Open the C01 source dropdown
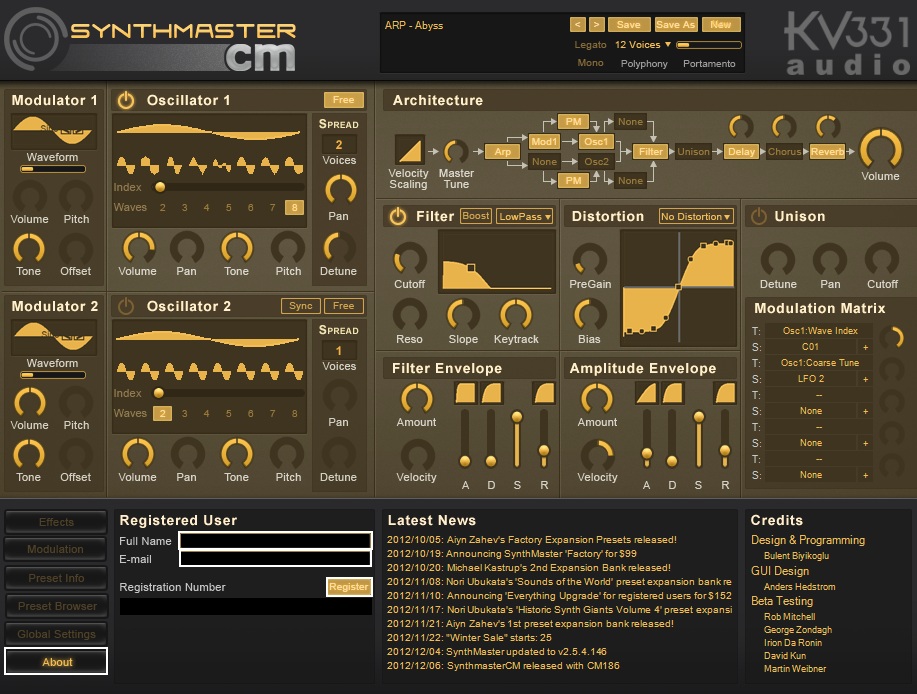Screen dimensions: 917x694 [x=811, y=347]
